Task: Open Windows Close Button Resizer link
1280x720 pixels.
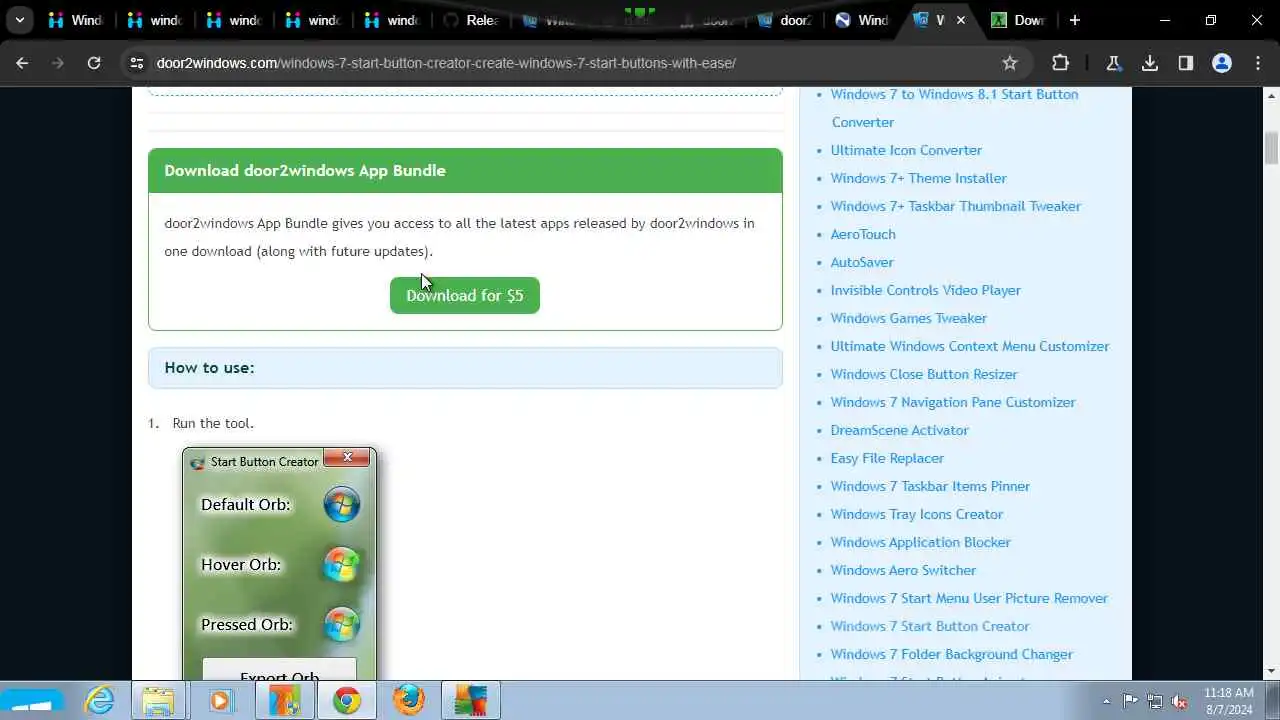Action: pyautogui.click(x=924, y=374)
